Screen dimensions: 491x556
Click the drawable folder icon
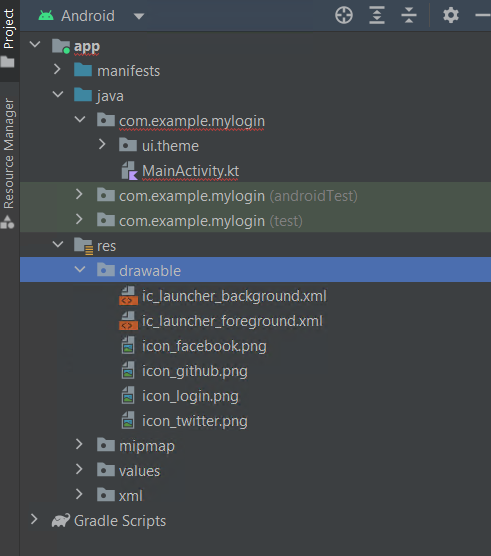tap(106, 269)
